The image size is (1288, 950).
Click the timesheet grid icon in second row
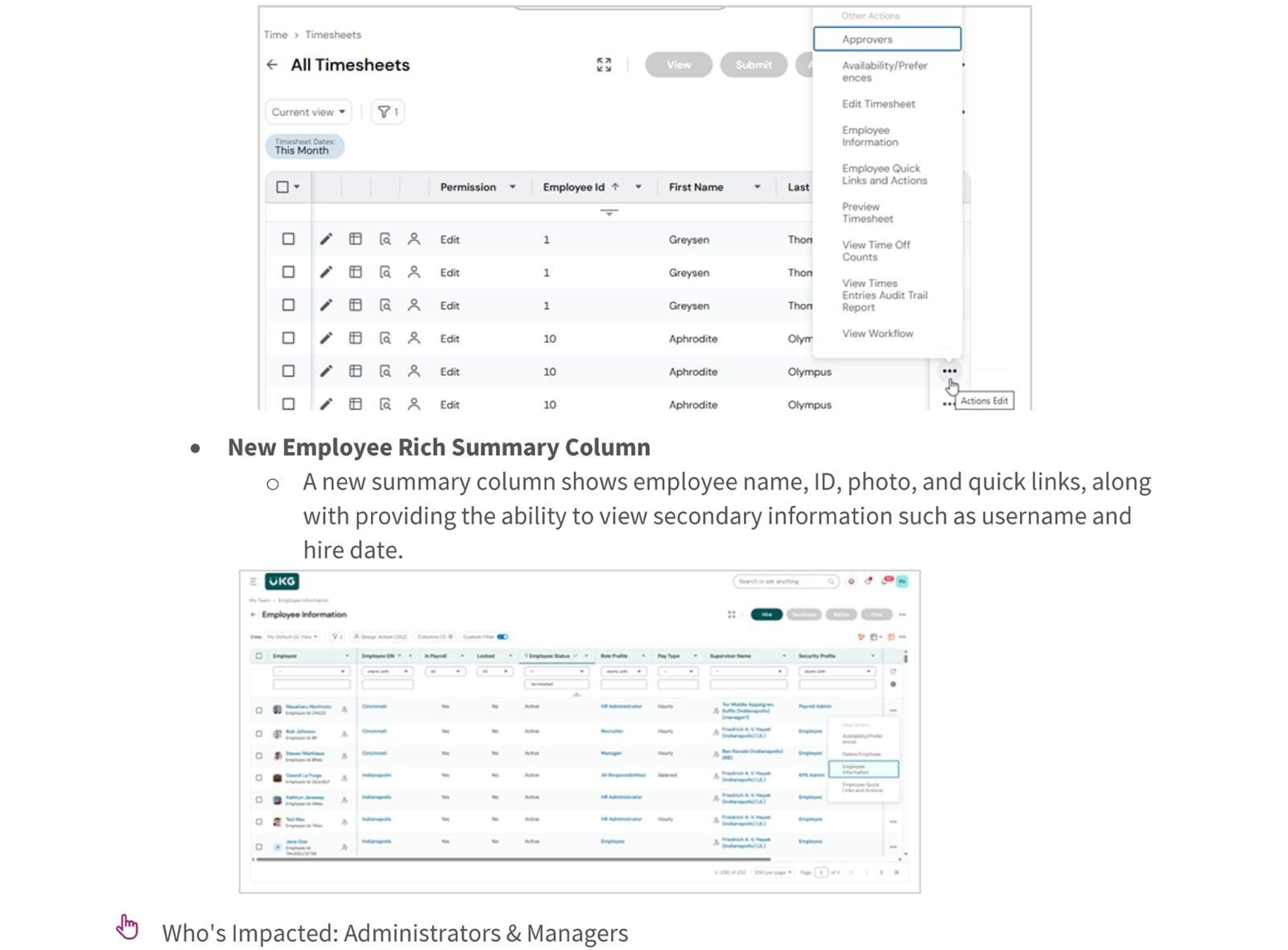[355, 272]
